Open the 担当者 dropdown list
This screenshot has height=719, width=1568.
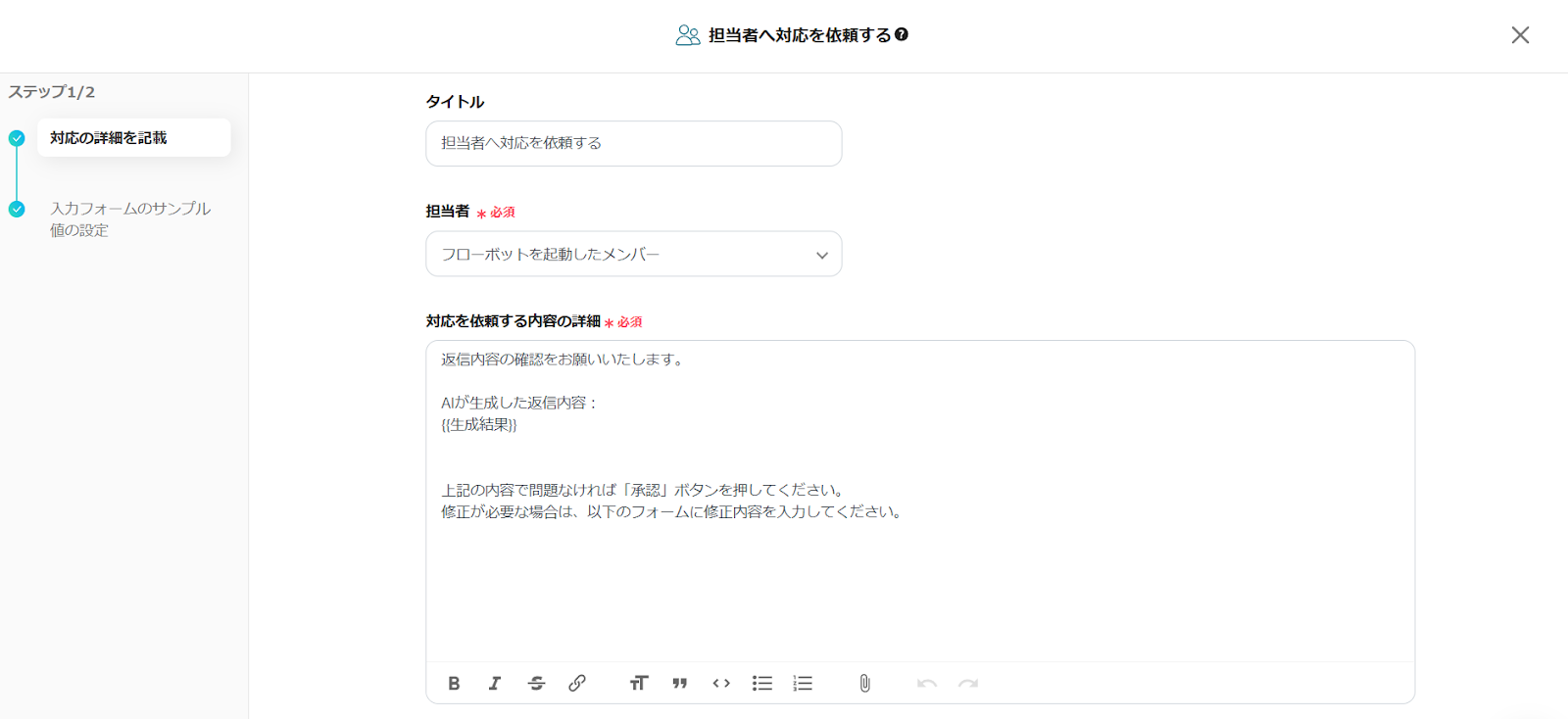(x=634, y=254)
